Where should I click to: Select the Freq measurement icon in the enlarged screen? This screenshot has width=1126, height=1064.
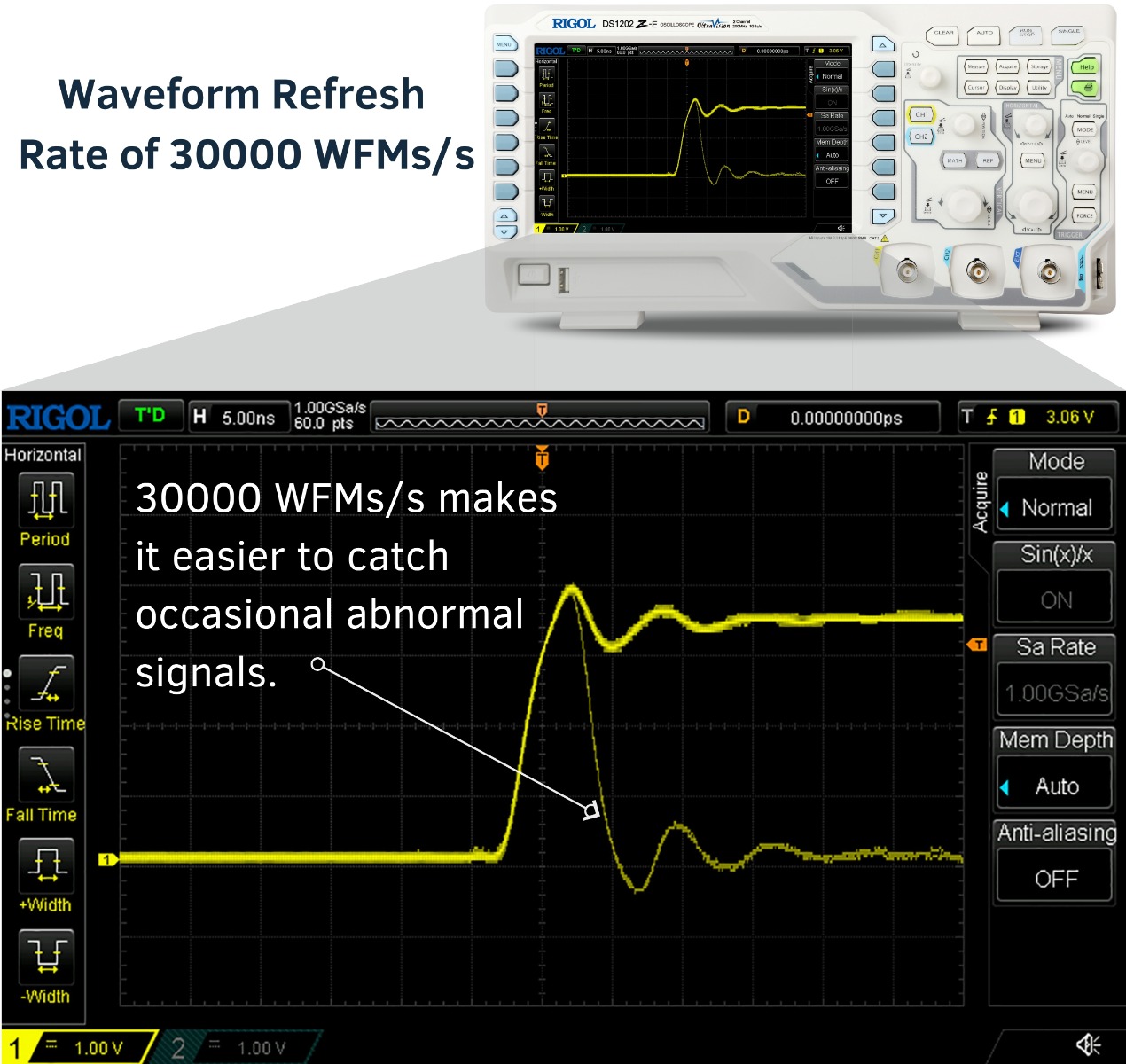pos(48,591)
